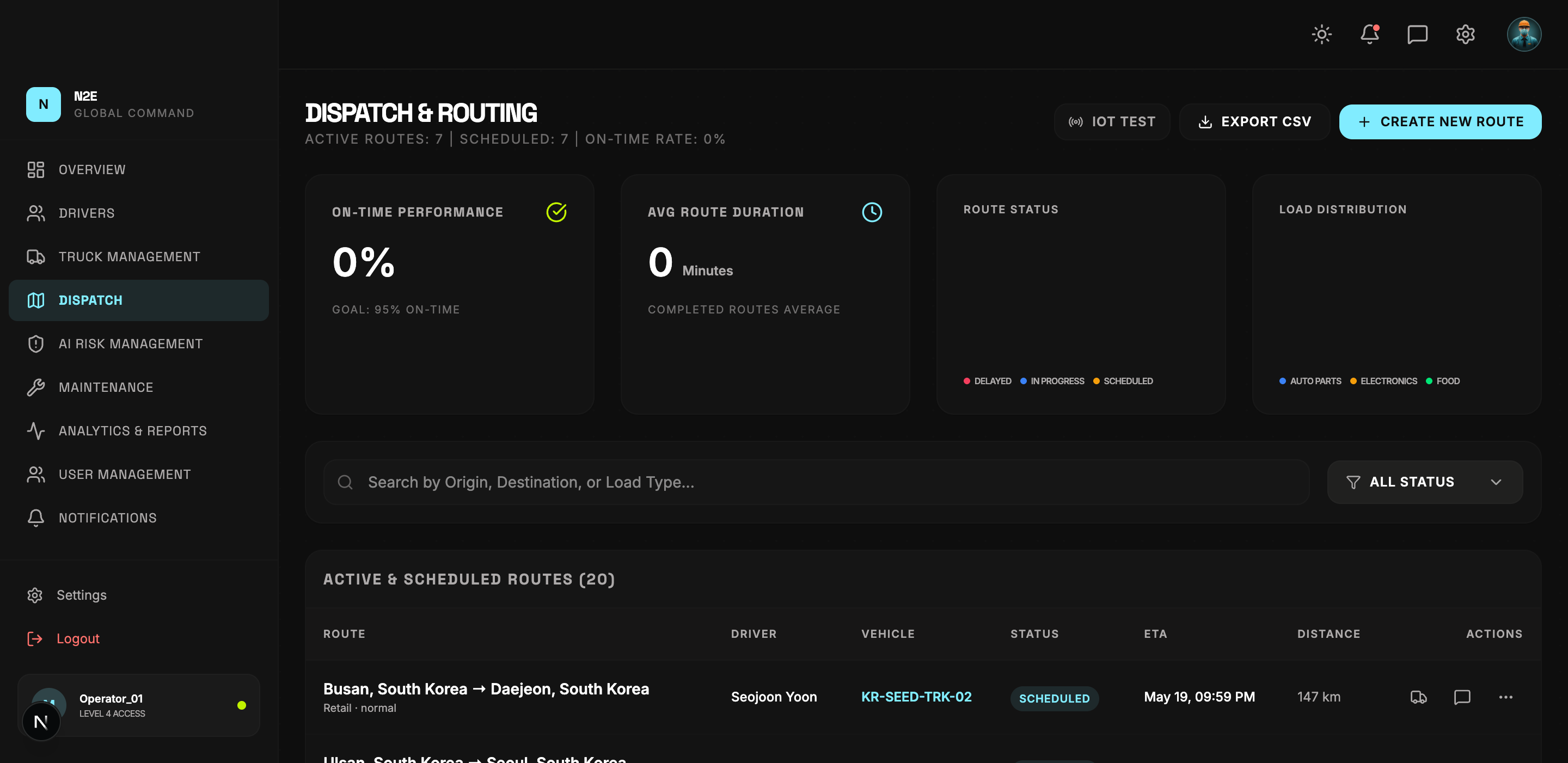Click Overview grid icon in sidebar
The width and height of the screenshot is (1568, 763).
click(x=36, y=170)
